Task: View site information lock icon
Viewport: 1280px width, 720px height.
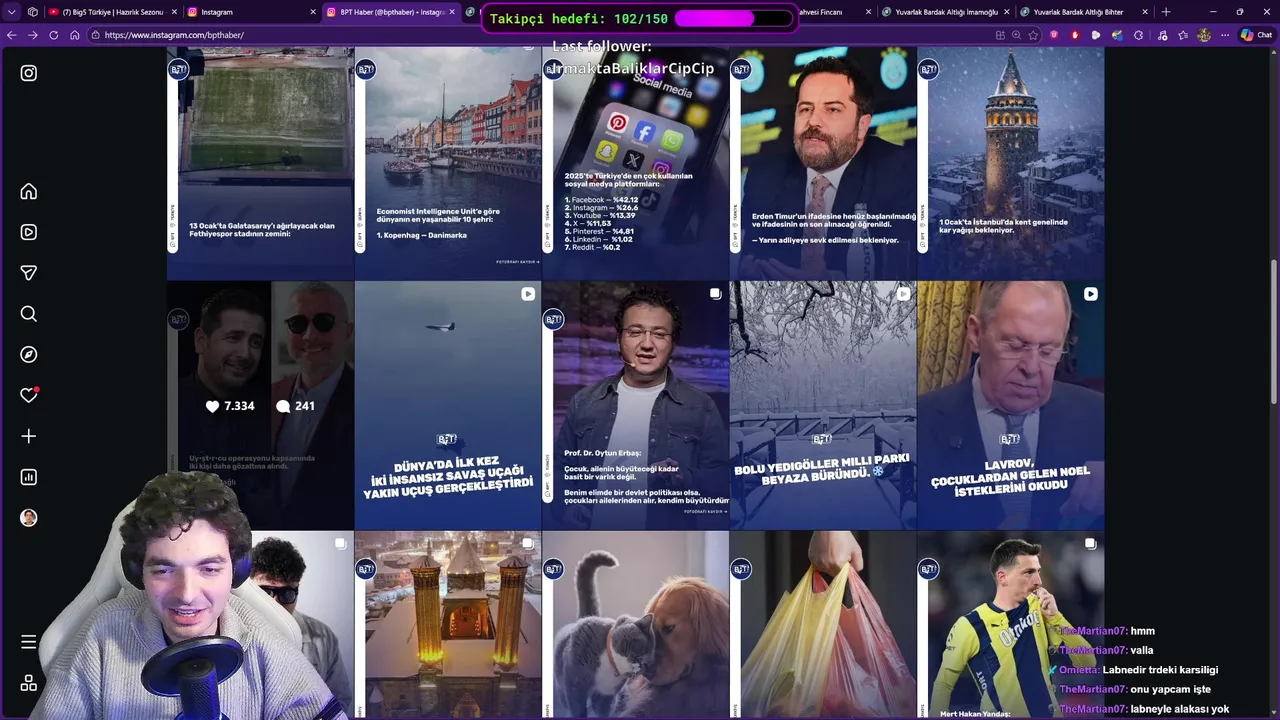Action: tap(95, 35)
